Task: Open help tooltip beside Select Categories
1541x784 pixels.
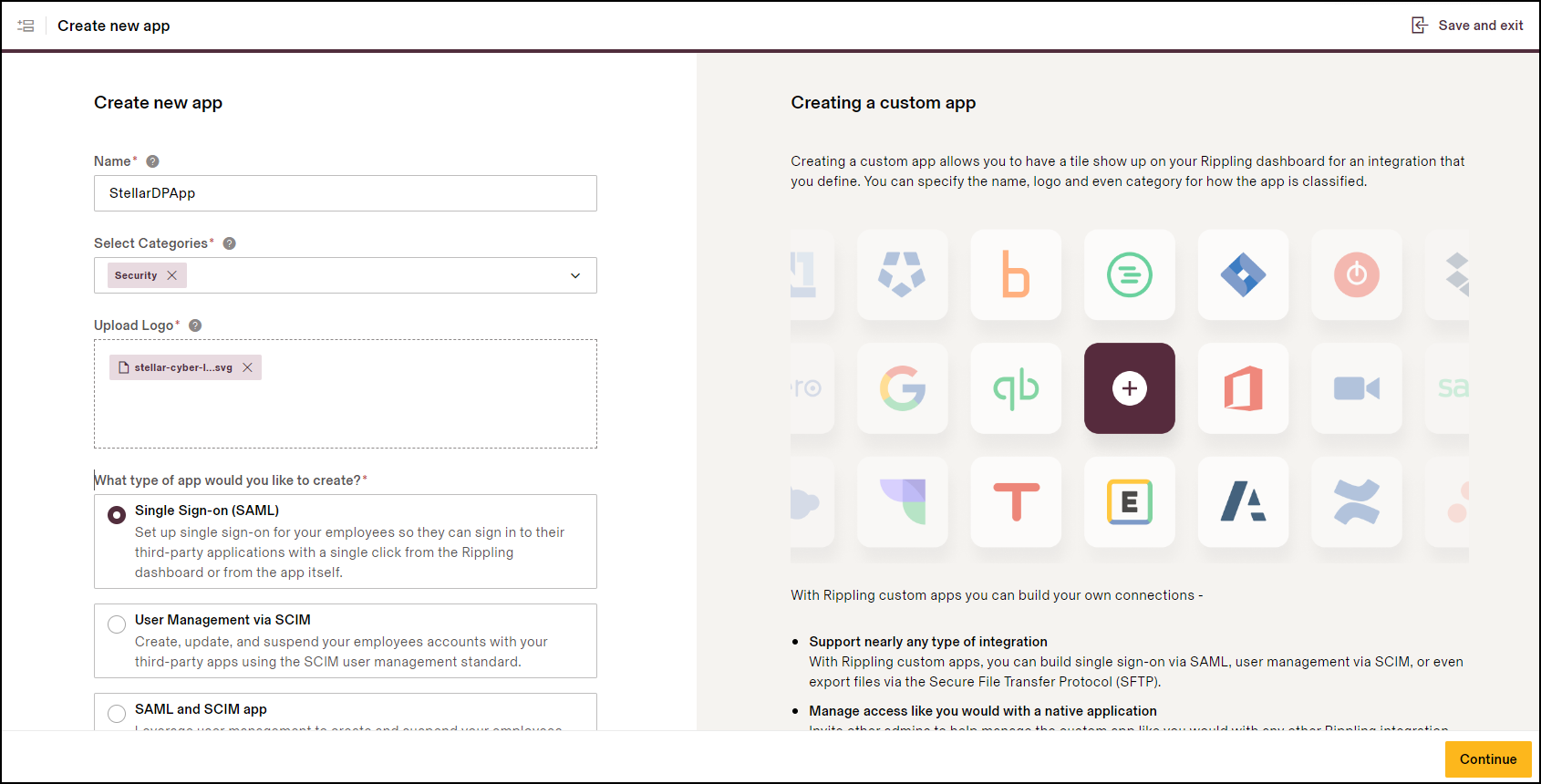Action: coord(230,243)
